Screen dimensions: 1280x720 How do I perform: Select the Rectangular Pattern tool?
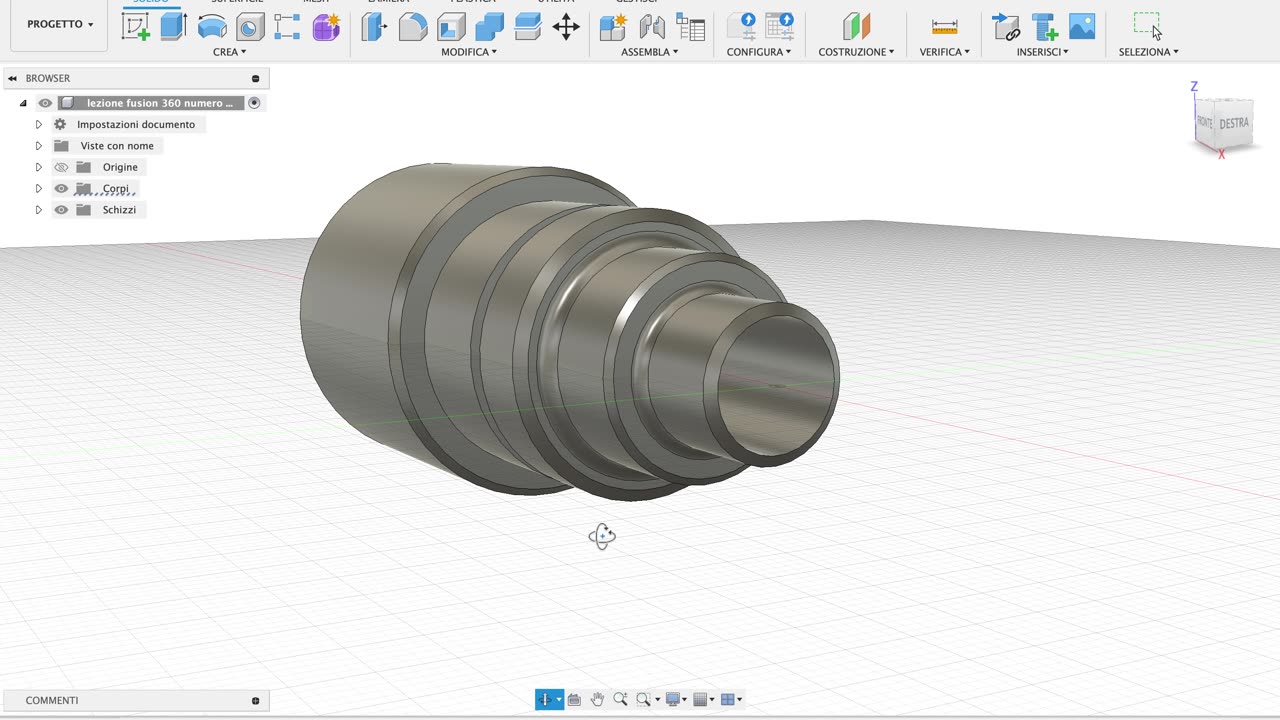click(288, 27)
